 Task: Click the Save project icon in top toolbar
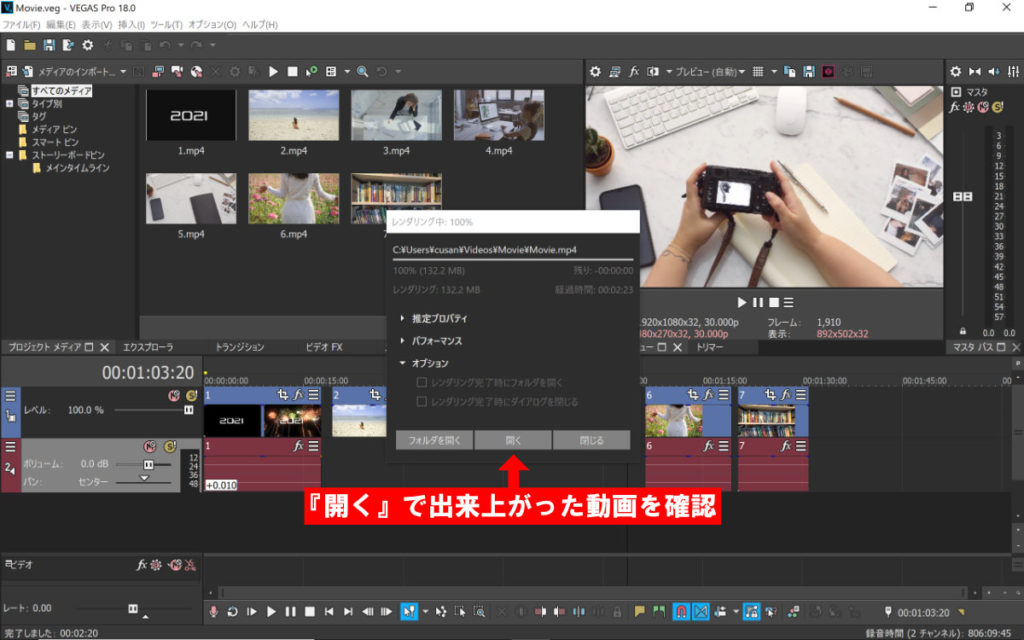[49, 45]
